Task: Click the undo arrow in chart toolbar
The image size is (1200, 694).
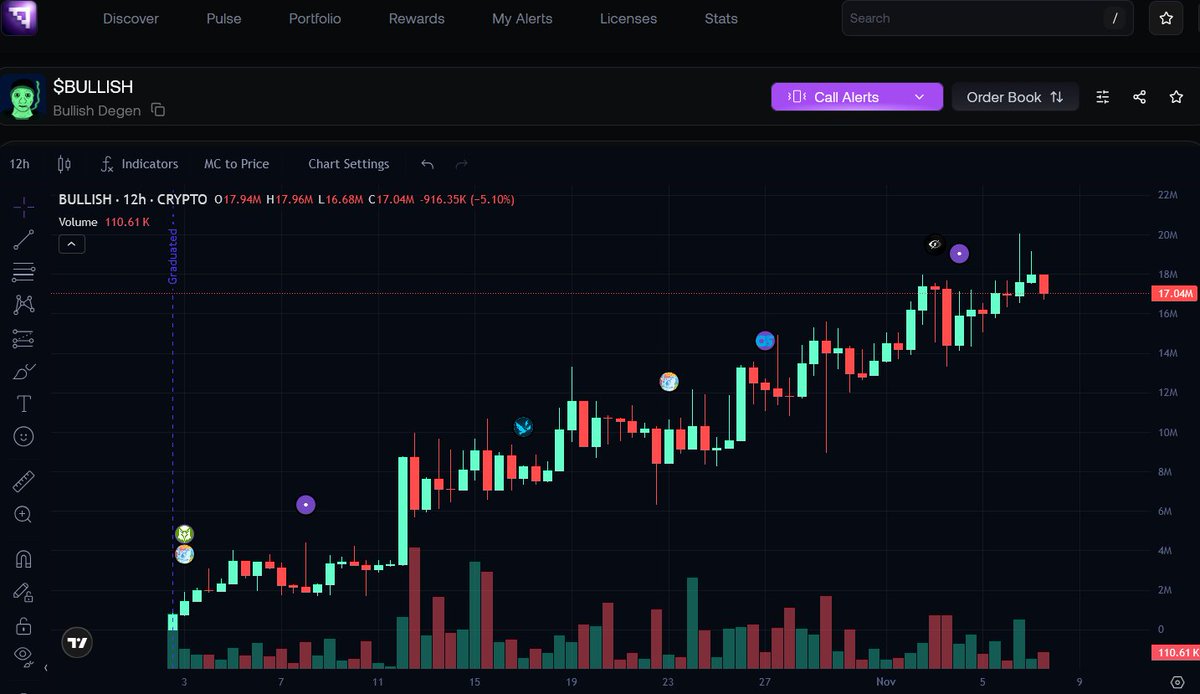Action: (x=428, y=164)
